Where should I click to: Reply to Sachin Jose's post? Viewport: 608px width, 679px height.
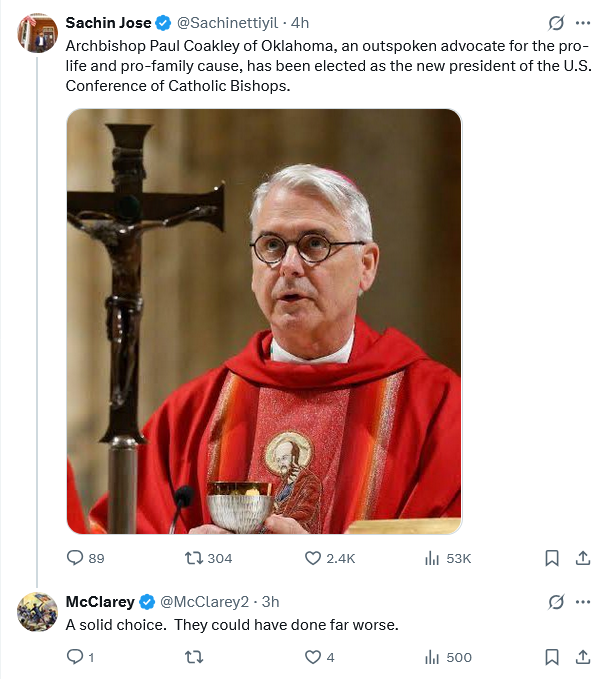pyautogui.click(x=75, y=558)
